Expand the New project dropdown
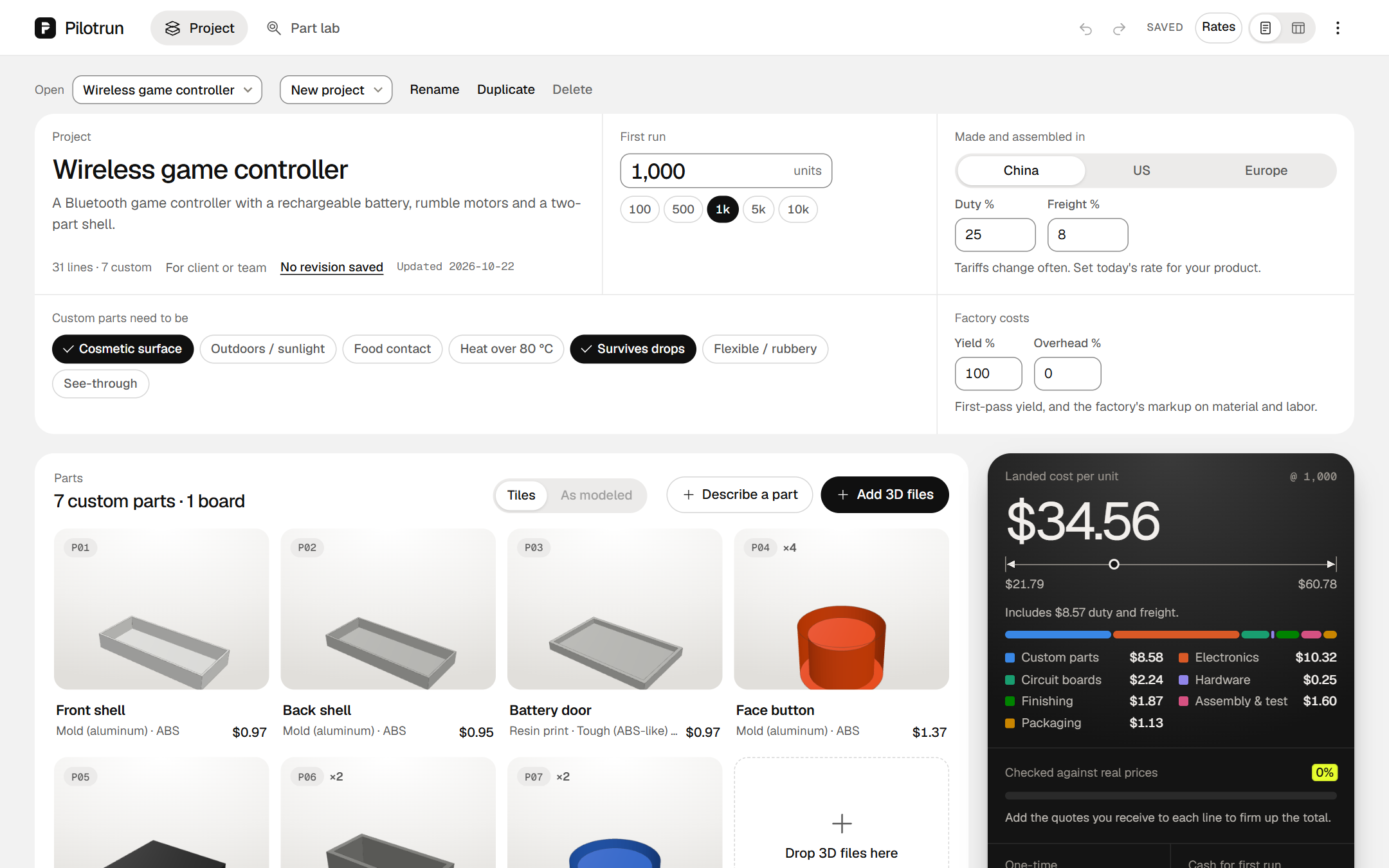This screenshot has width=1389, height=868. 336,90
